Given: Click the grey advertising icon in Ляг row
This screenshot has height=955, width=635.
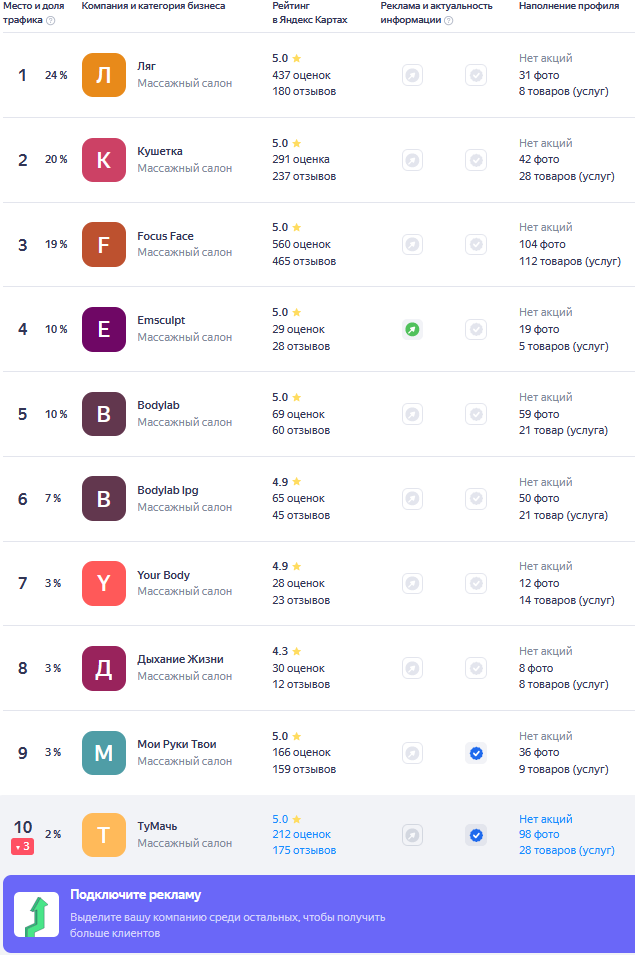Looking at the screenshot, I should pyautogui.click(x=412, y=76).
